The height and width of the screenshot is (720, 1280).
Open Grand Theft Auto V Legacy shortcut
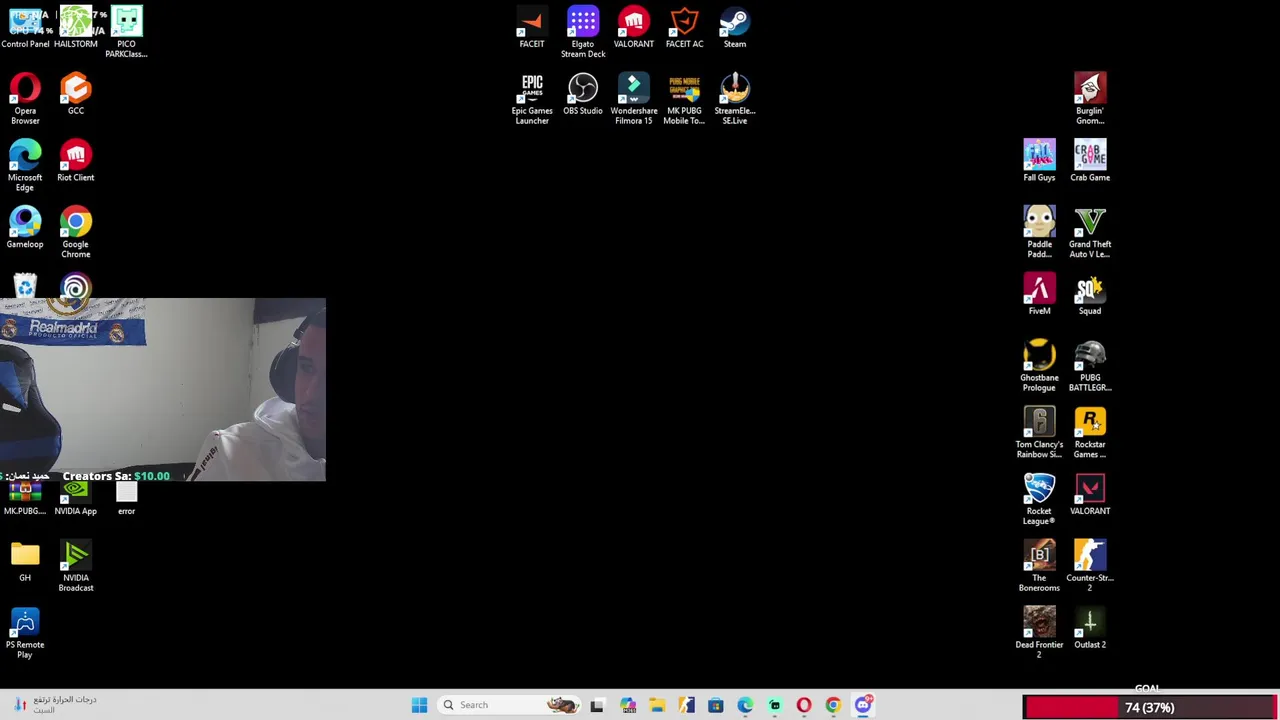(1090, 232)
